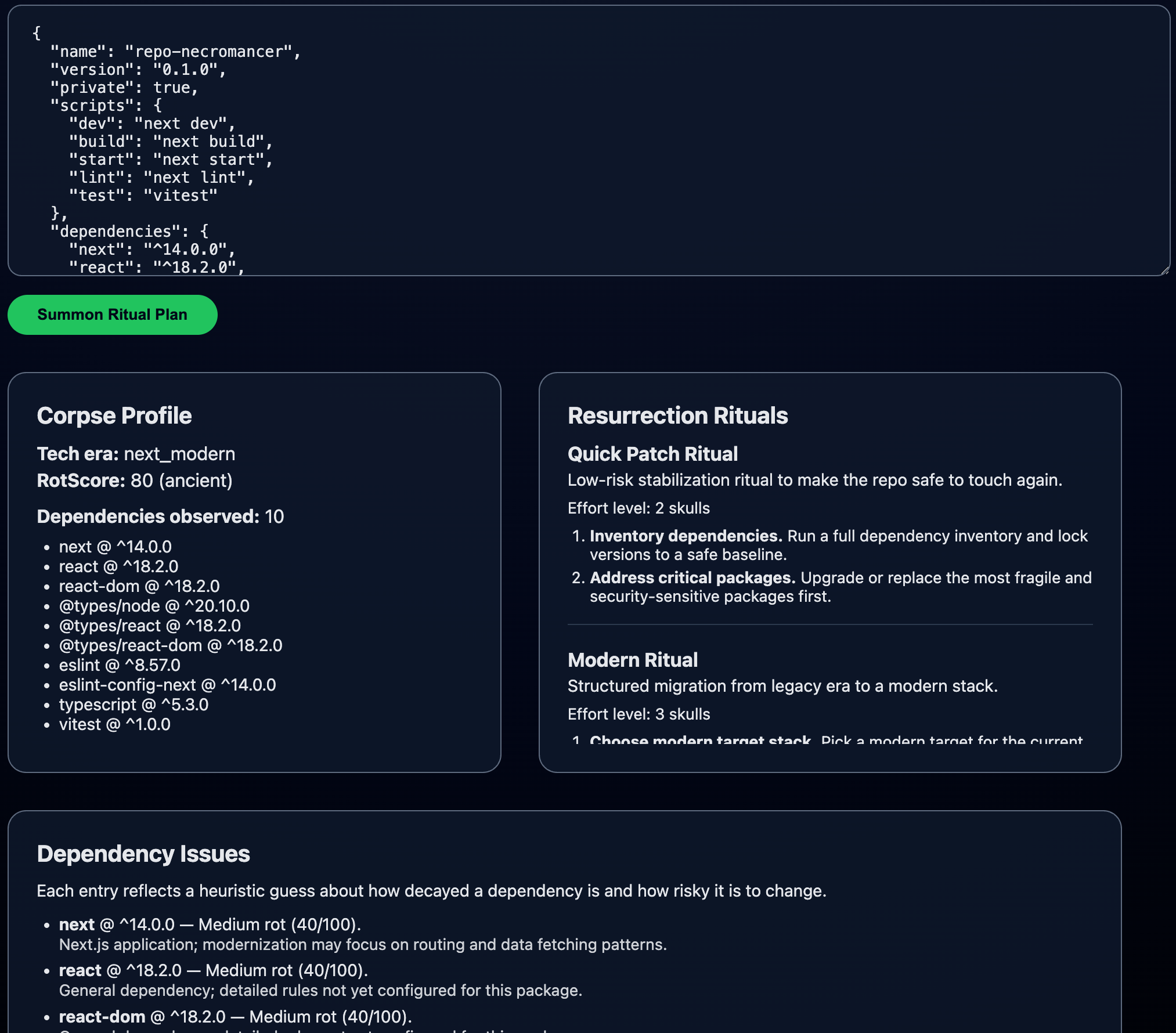Click the Tech era next_modern text
Screen dimensions: 1176x1033
tap(136, 454)
